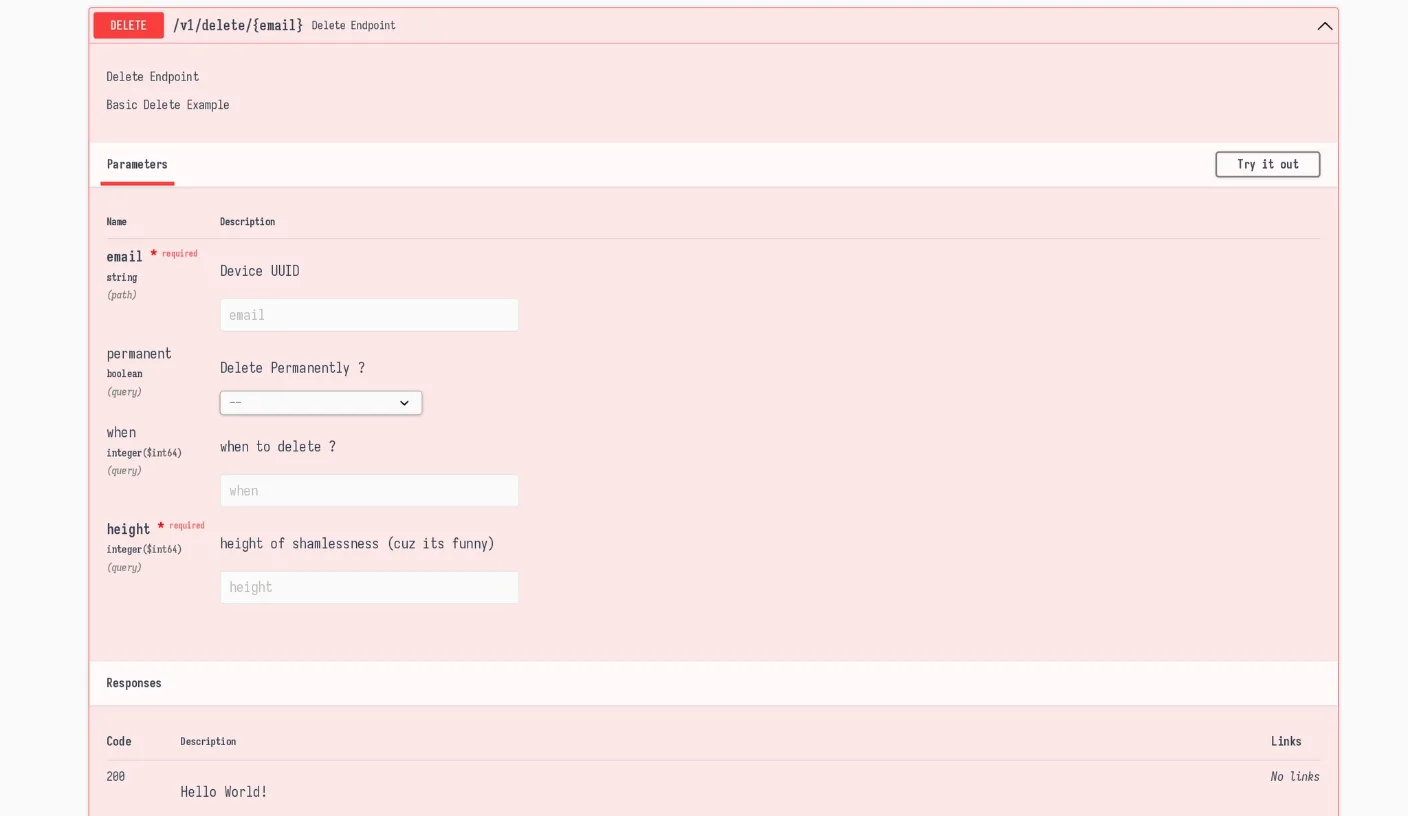The image size is (1408, 816).
Task: Collapse the Delete Endpoint section chevron
Action: 1325,26
